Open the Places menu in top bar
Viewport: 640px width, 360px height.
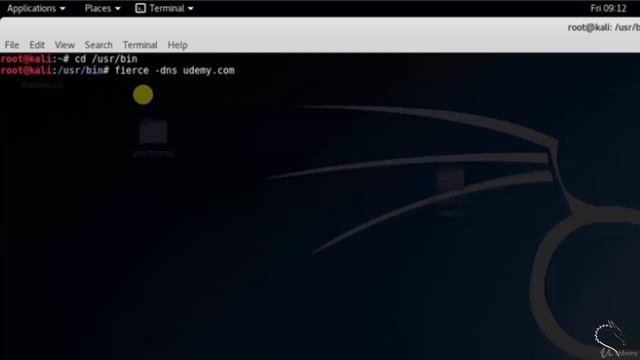[102, 8]
